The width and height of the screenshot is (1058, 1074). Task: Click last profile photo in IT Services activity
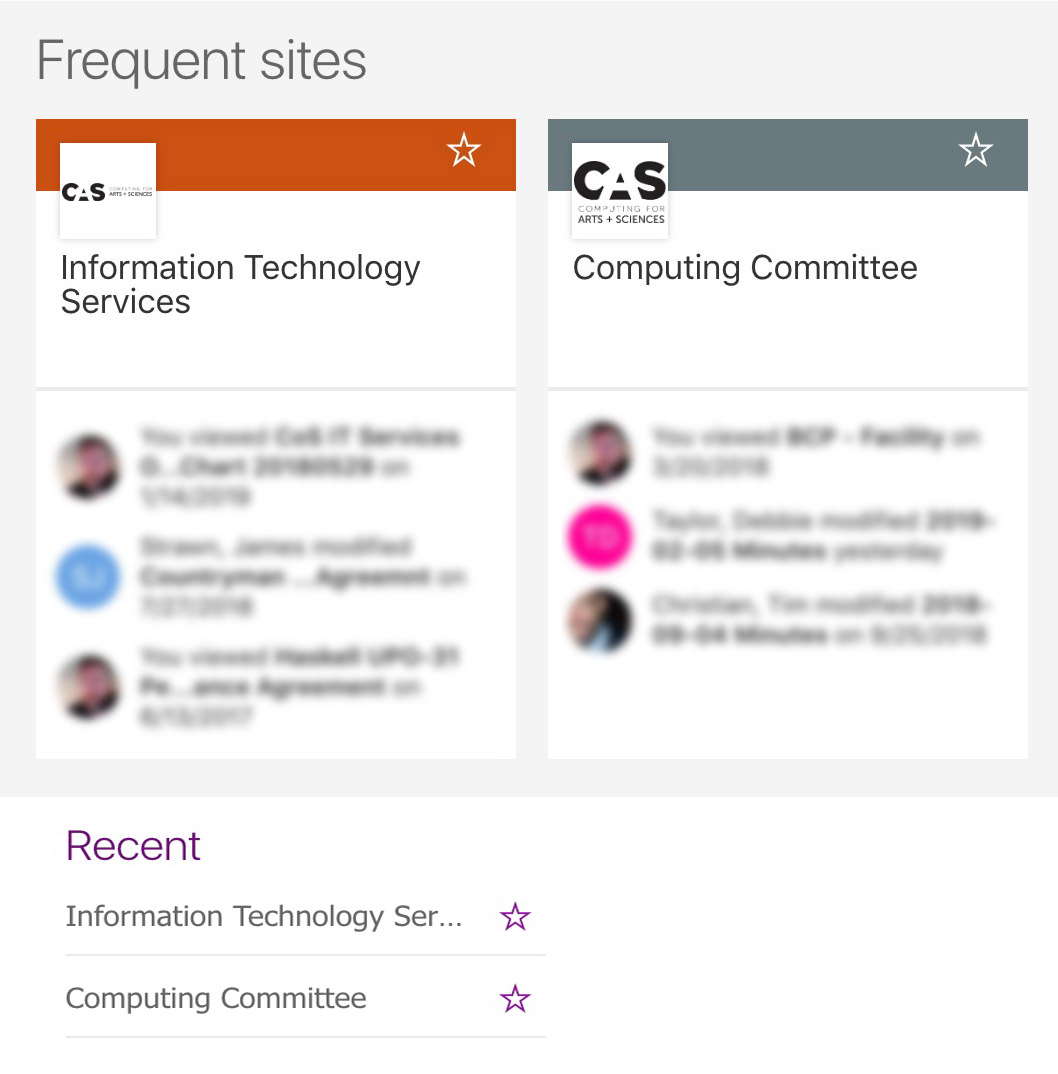pos(88,686)
